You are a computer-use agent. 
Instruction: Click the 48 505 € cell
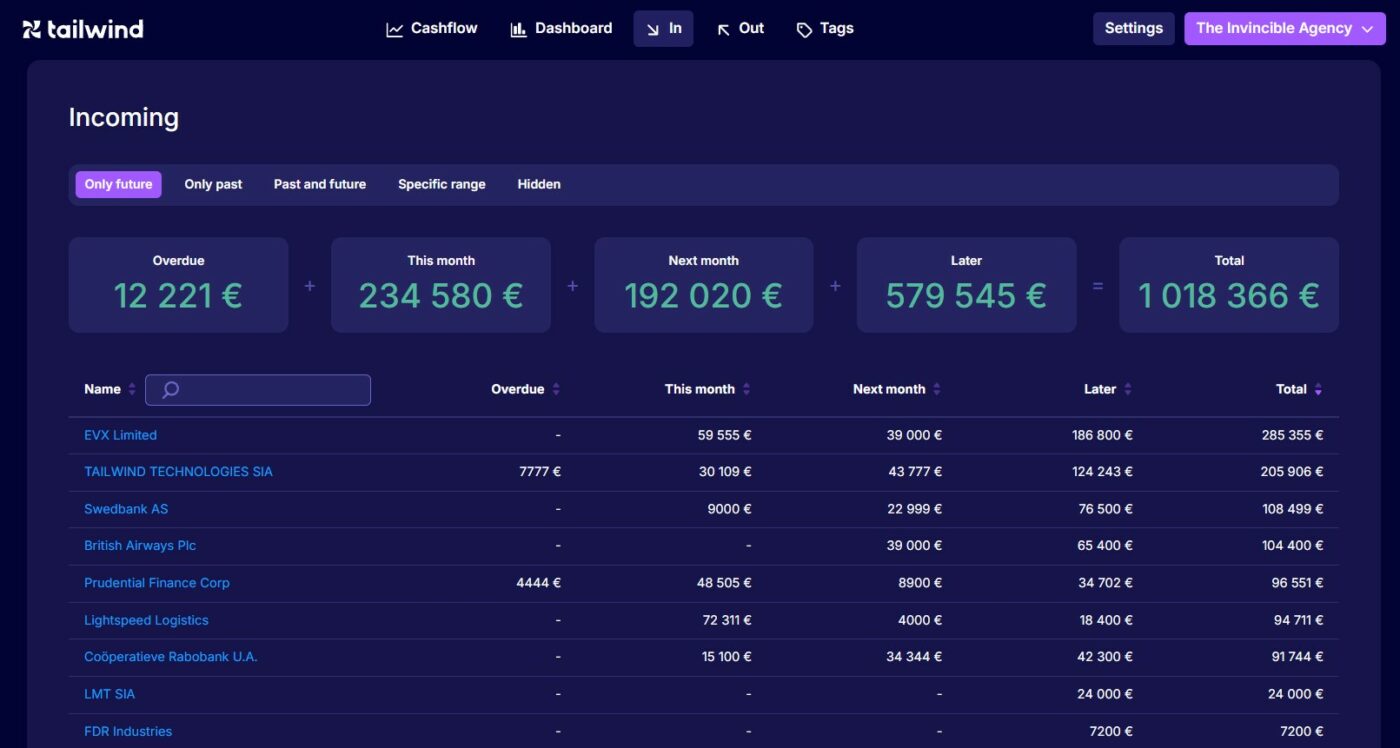tap(725, 583)
